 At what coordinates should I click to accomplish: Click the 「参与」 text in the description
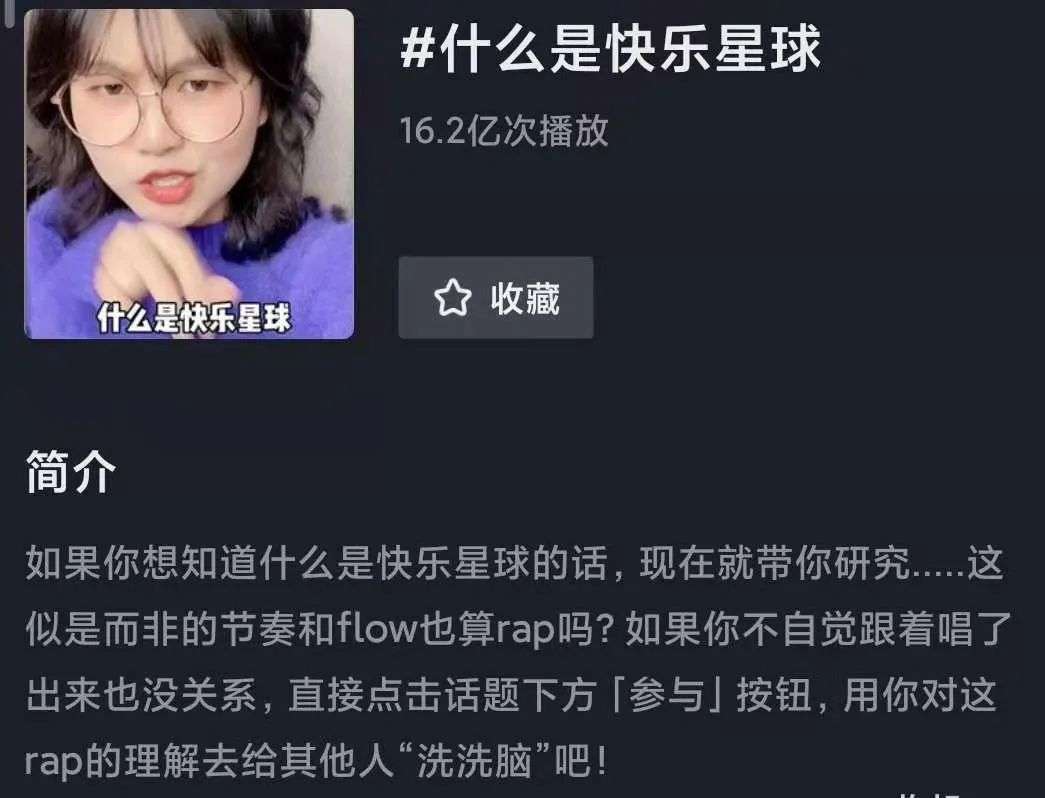click(x=666, y=695)
